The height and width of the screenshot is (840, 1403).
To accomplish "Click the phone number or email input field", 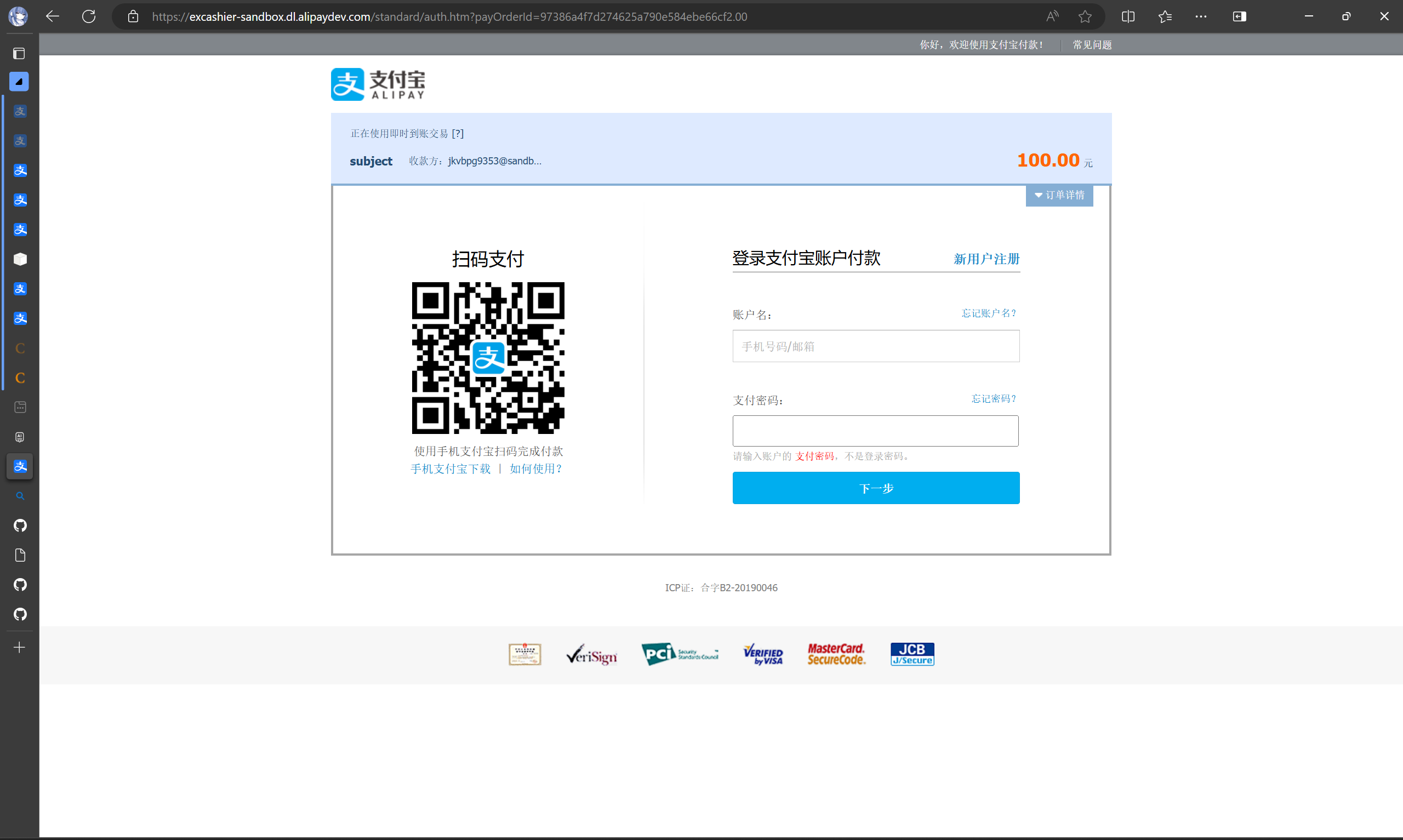I will (875, 346).
